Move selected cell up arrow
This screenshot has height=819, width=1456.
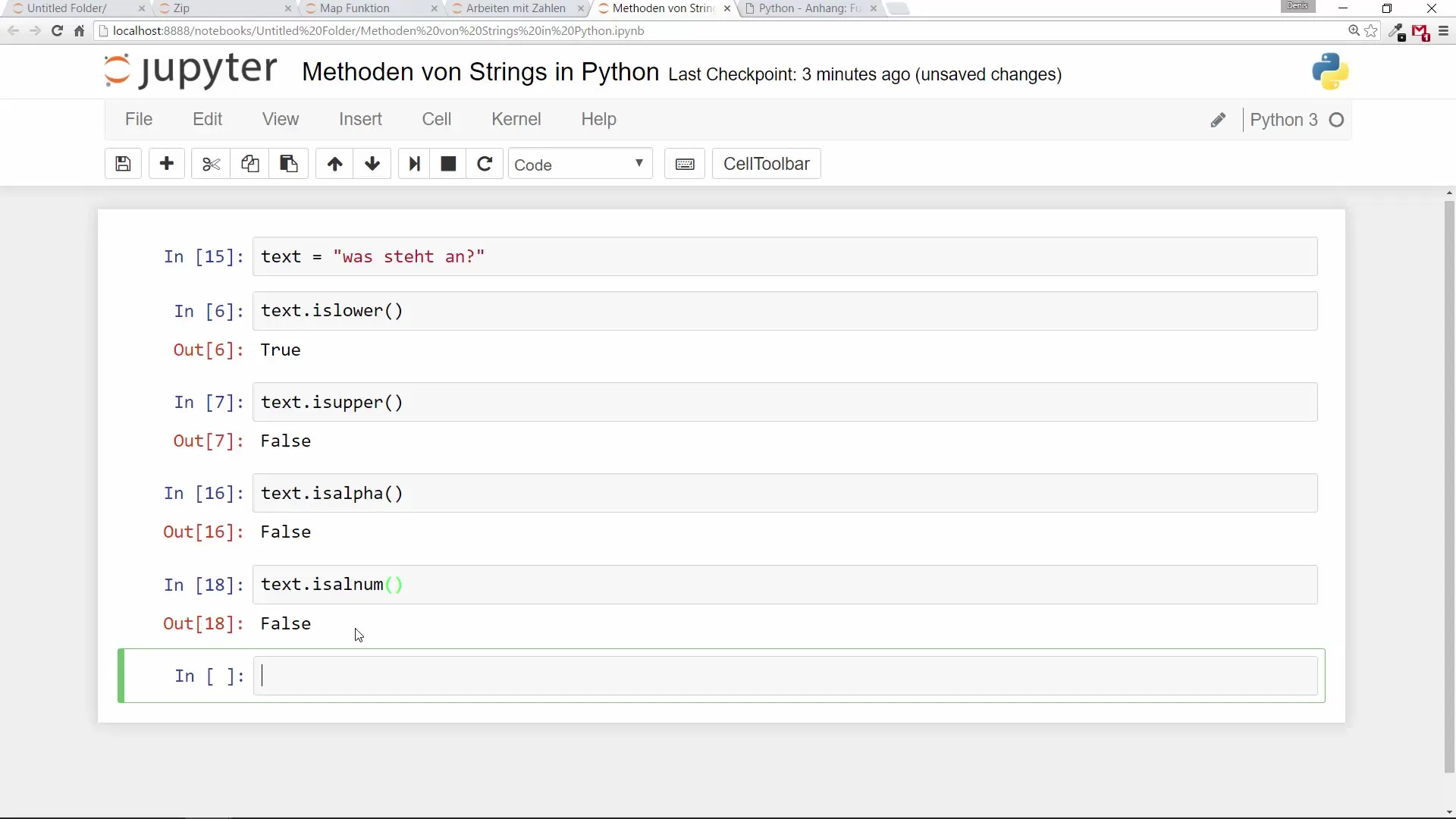pos(334,164)
